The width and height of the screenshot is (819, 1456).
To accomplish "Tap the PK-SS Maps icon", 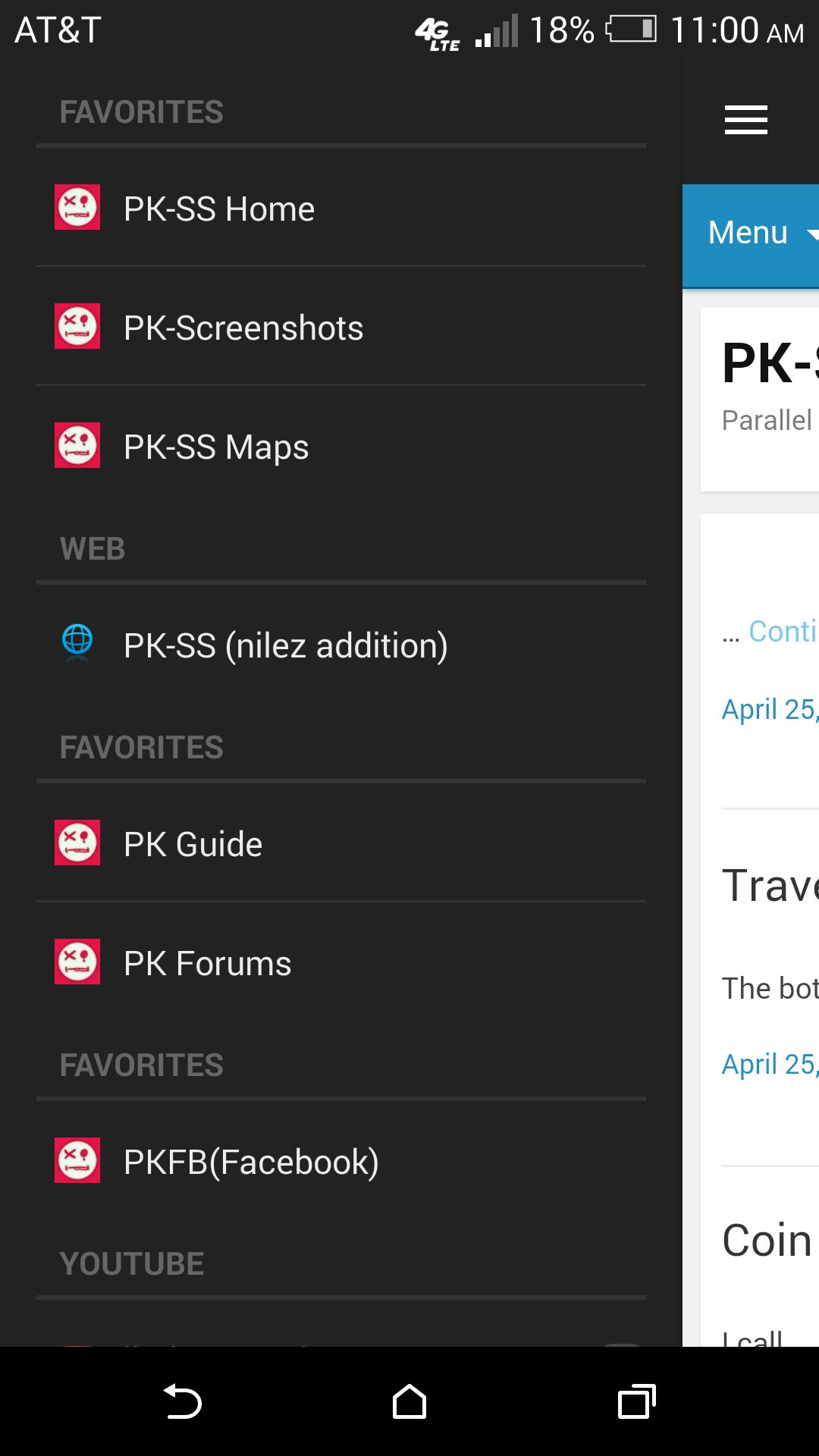I will coord(77,446).
